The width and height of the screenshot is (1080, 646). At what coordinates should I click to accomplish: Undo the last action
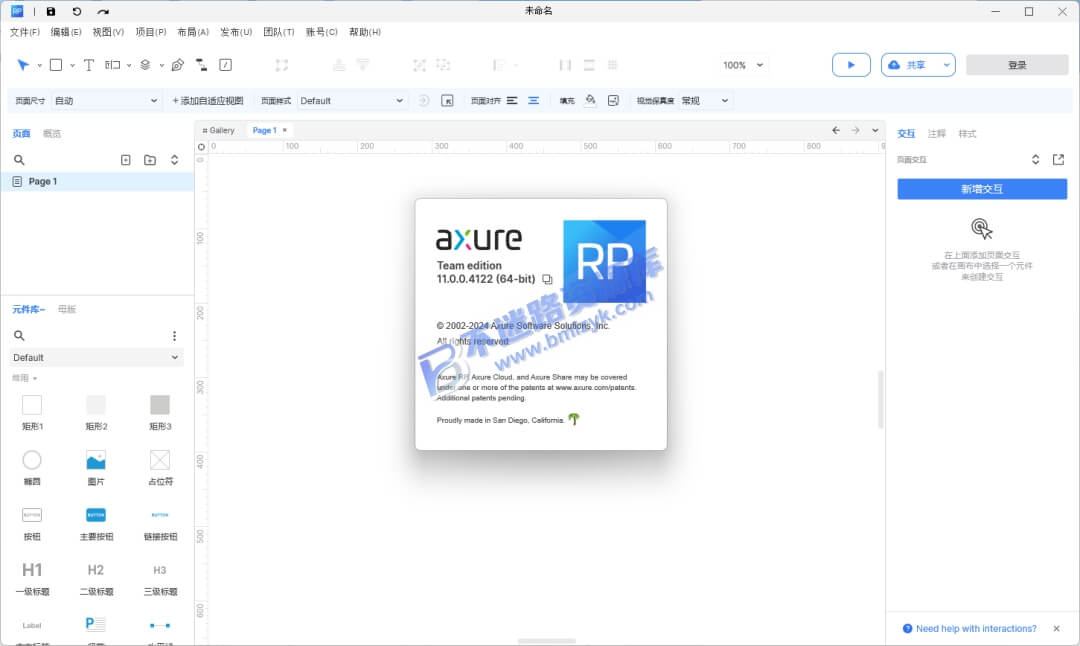[76, 11]
